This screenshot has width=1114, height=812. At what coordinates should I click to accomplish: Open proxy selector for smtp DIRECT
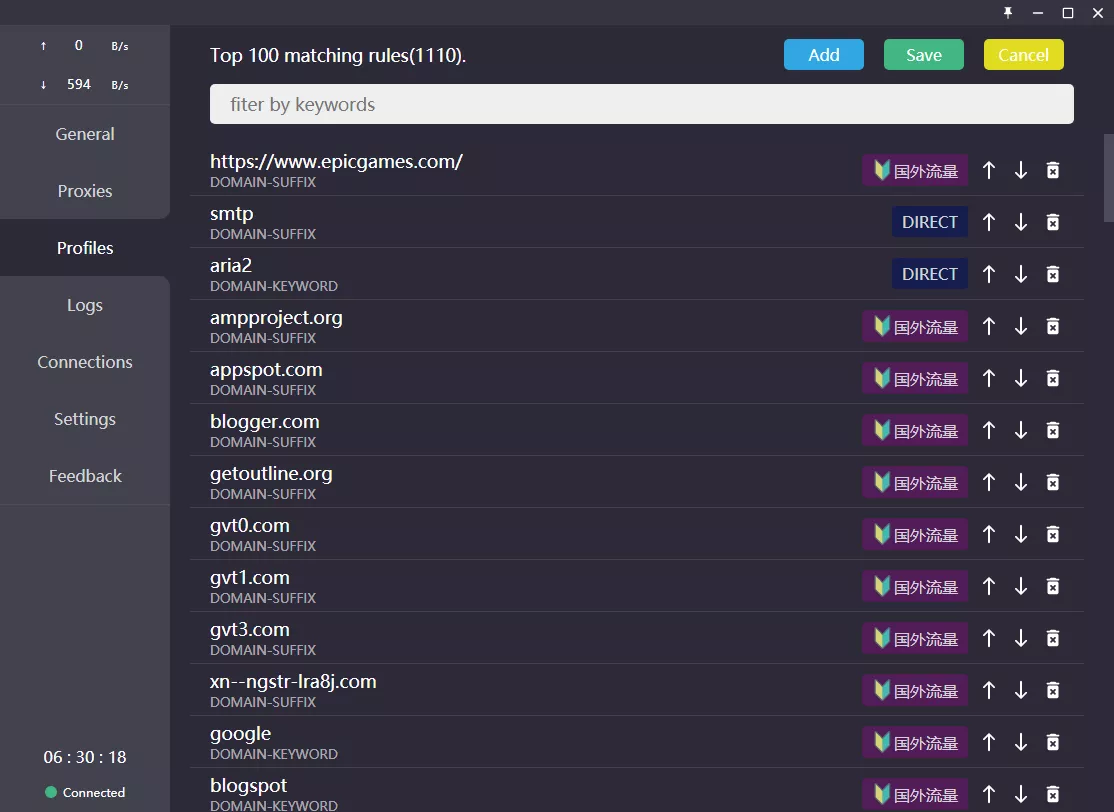pos(929,222)
